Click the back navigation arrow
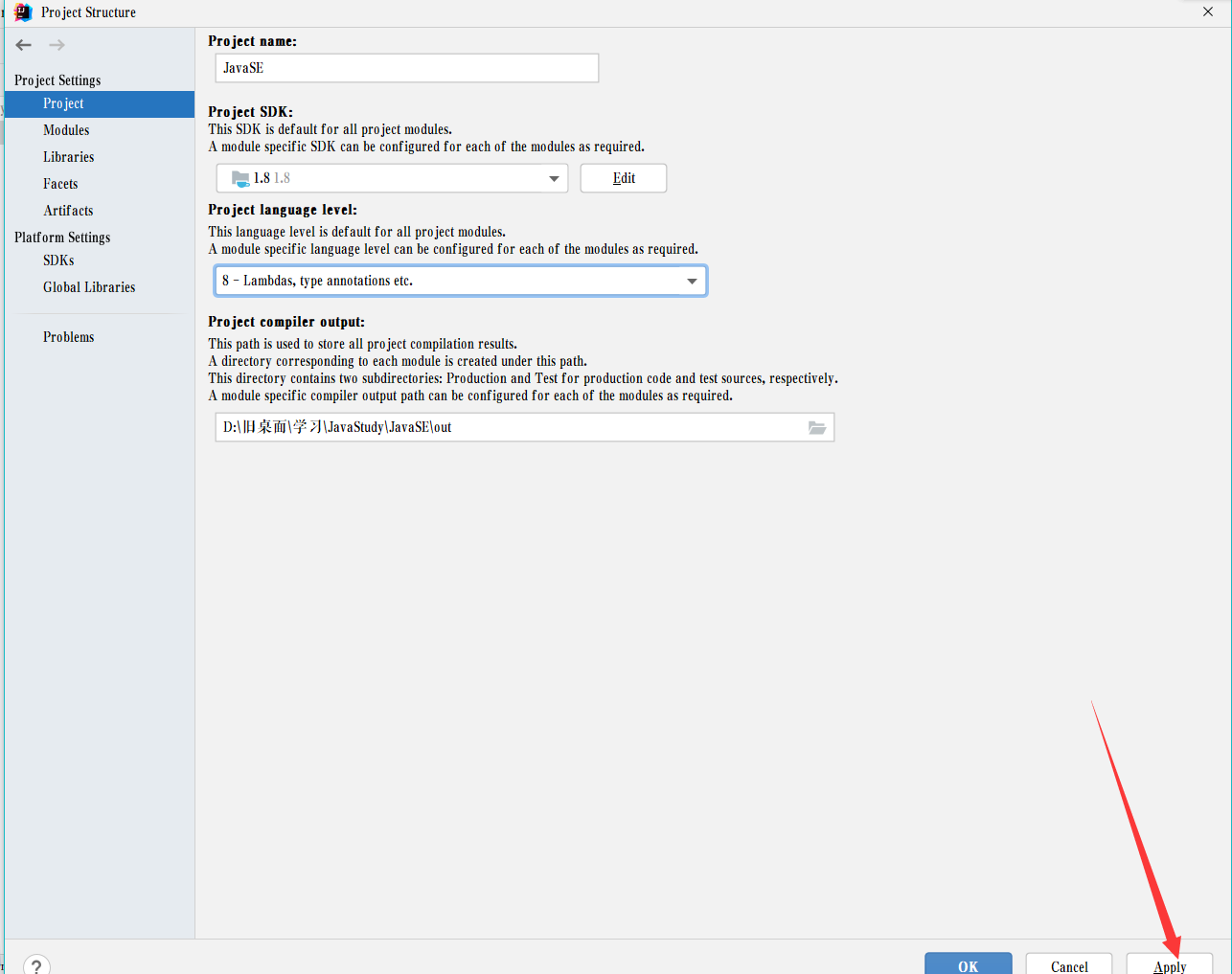This screenshot has width=1232, height=974. (24, 45)
